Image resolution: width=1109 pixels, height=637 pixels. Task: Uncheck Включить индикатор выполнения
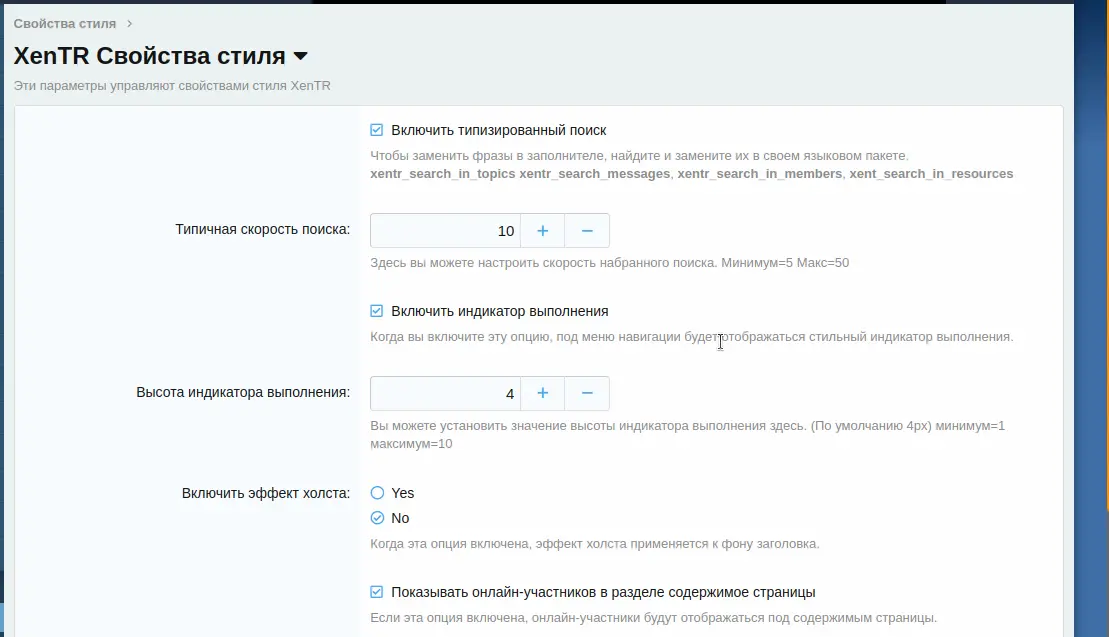377,311
